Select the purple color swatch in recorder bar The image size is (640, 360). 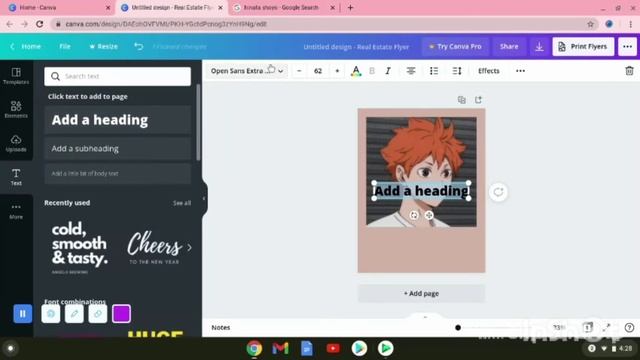coord(121,313)
